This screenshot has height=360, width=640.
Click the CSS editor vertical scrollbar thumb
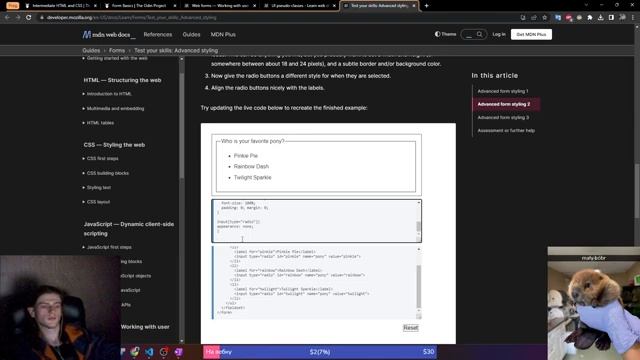pyautogui.click(x=418, y=226)
